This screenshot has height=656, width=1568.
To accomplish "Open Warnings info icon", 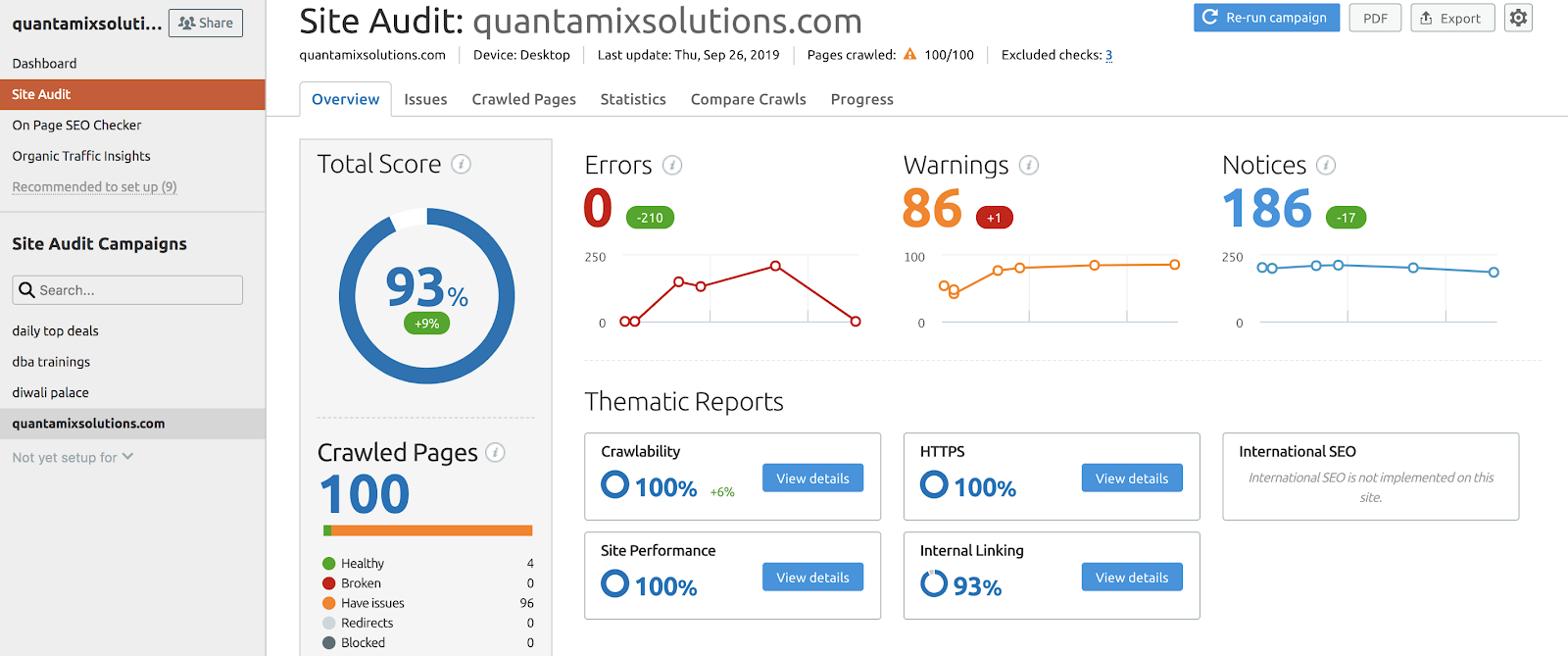I will (1029, 165).
